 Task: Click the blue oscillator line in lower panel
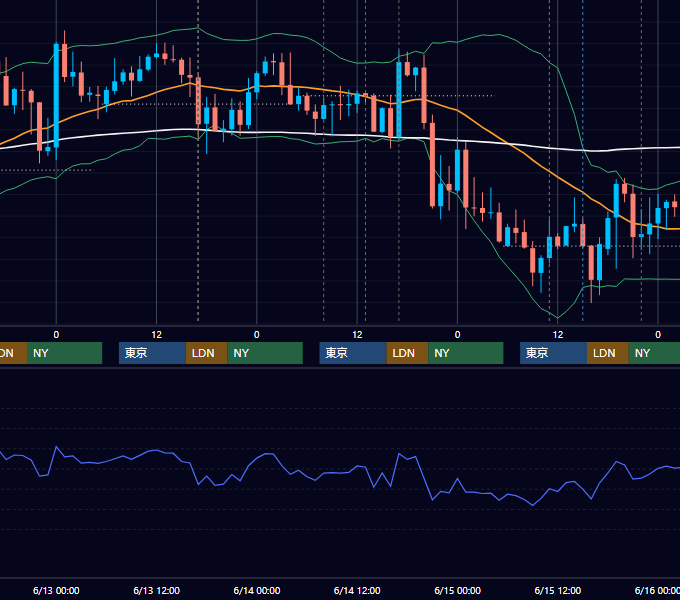pyautogui.click(x=340, y=473)
